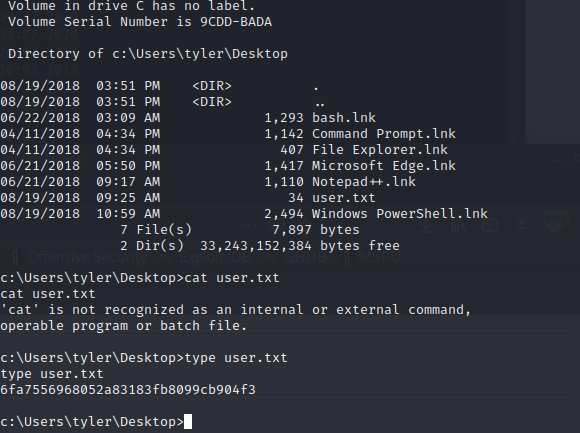
Task: Click the Windows PowerShell.lnk entry
Action: point(400,214)
